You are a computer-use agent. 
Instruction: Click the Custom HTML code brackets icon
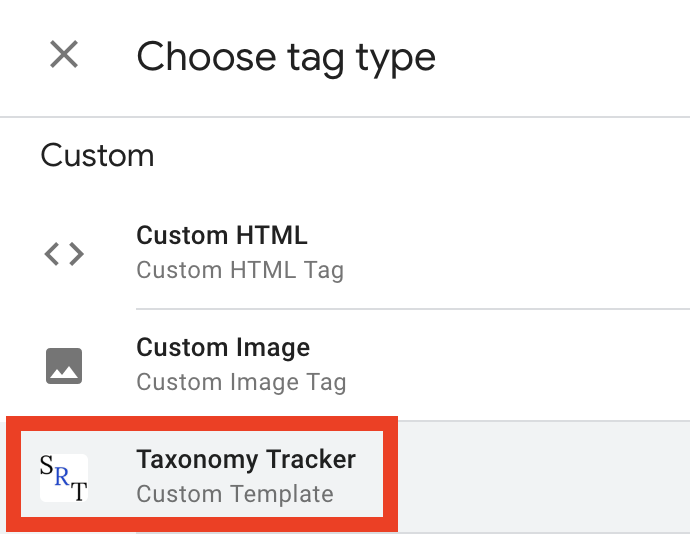[x=64, y=254]
